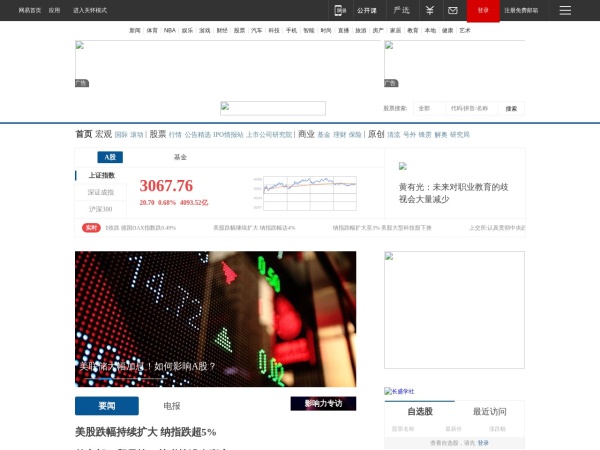Click the 长盛学社 logo image
The height and width of the screenshot is (450, 600).
[400, 391]
